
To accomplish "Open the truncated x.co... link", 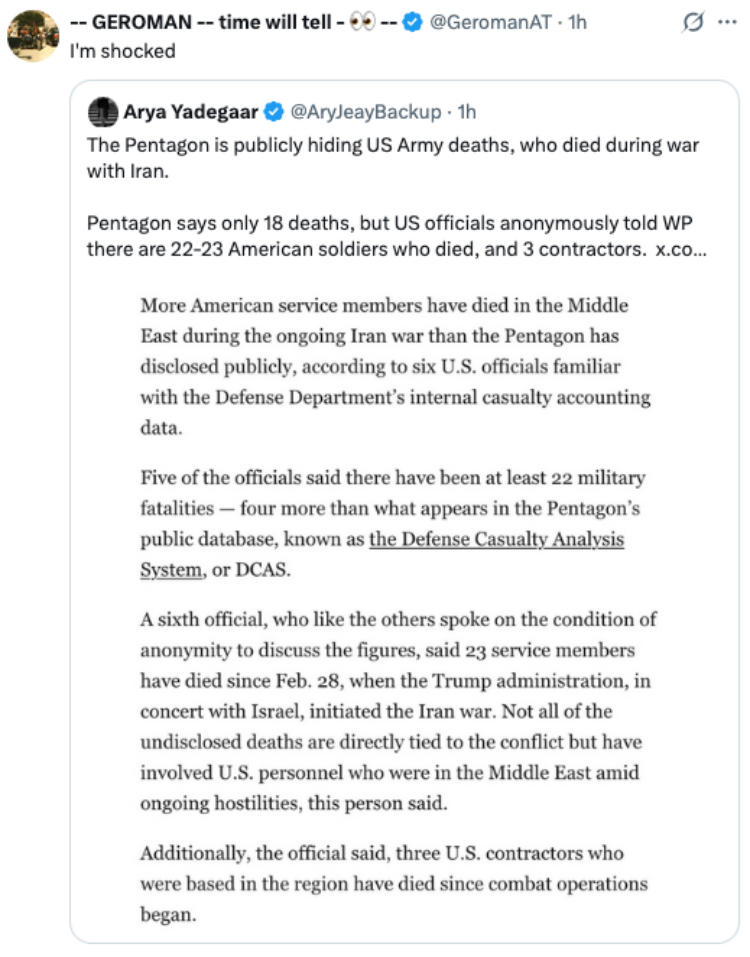I will coord(680,250).
